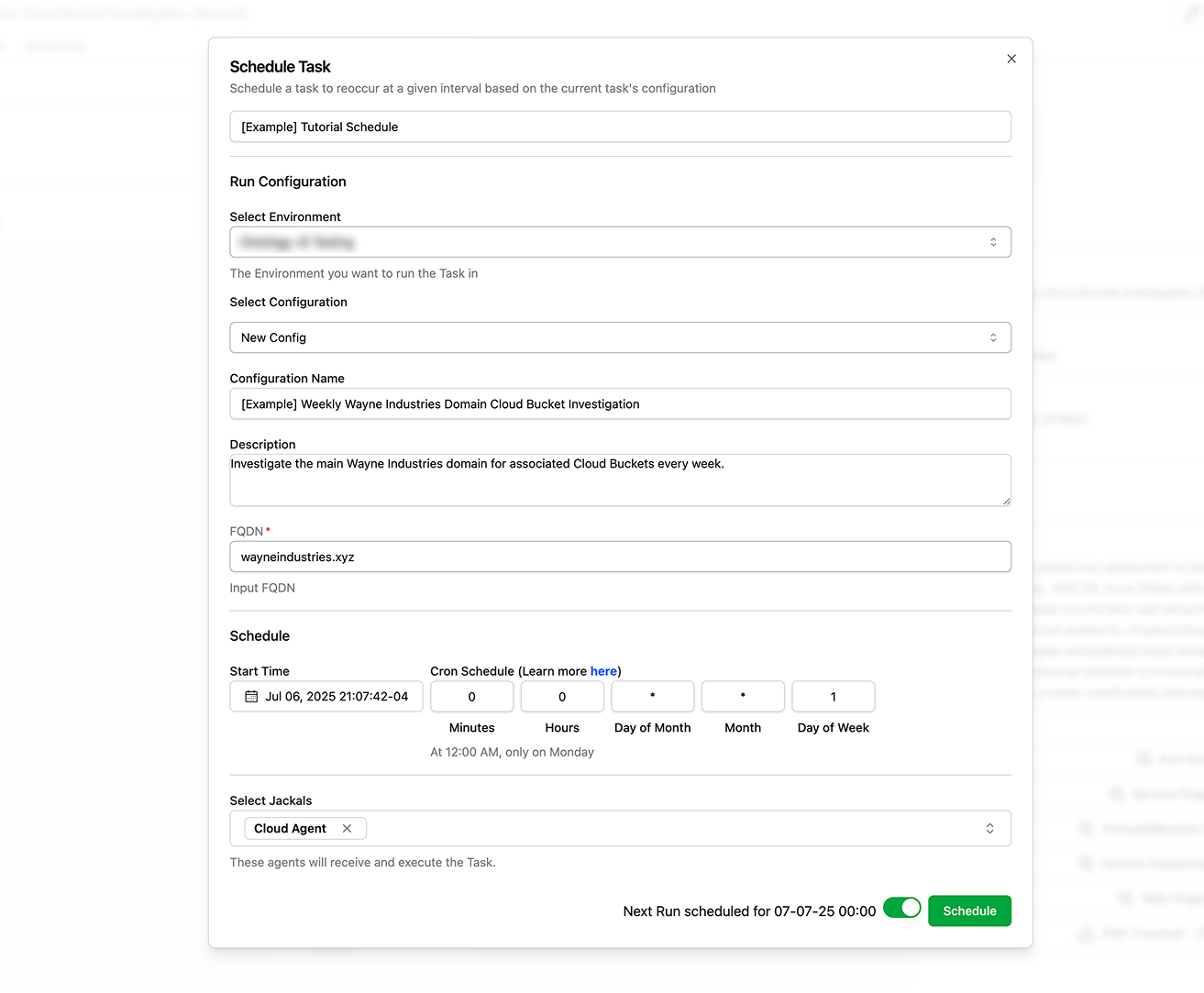The height and width of the screenshot is (993, 1204).
Task: Edit the cron Minutes field
Action: coord(471,697)
